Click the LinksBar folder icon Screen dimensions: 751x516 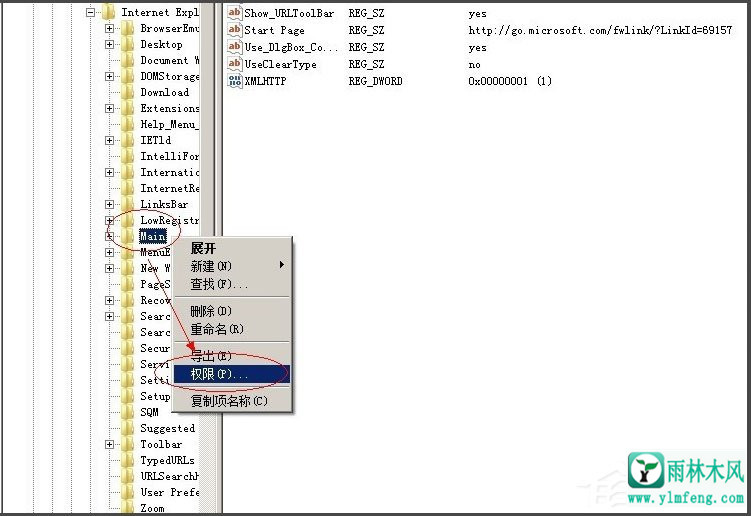click(x=127, y=205)
